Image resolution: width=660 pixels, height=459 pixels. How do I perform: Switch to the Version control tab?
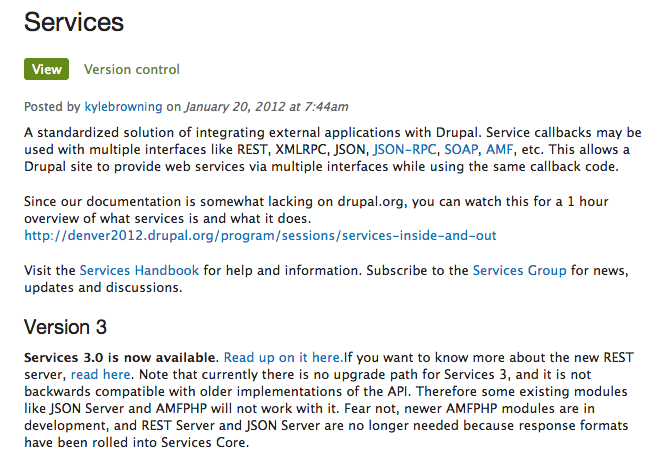132,69
